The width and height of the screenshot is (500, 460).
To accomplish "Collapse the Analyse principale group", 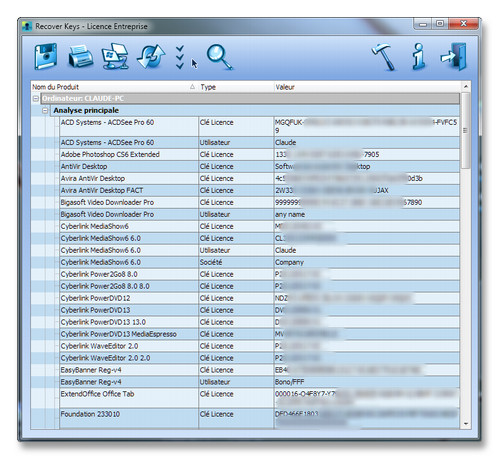I will tap(45, 110).
